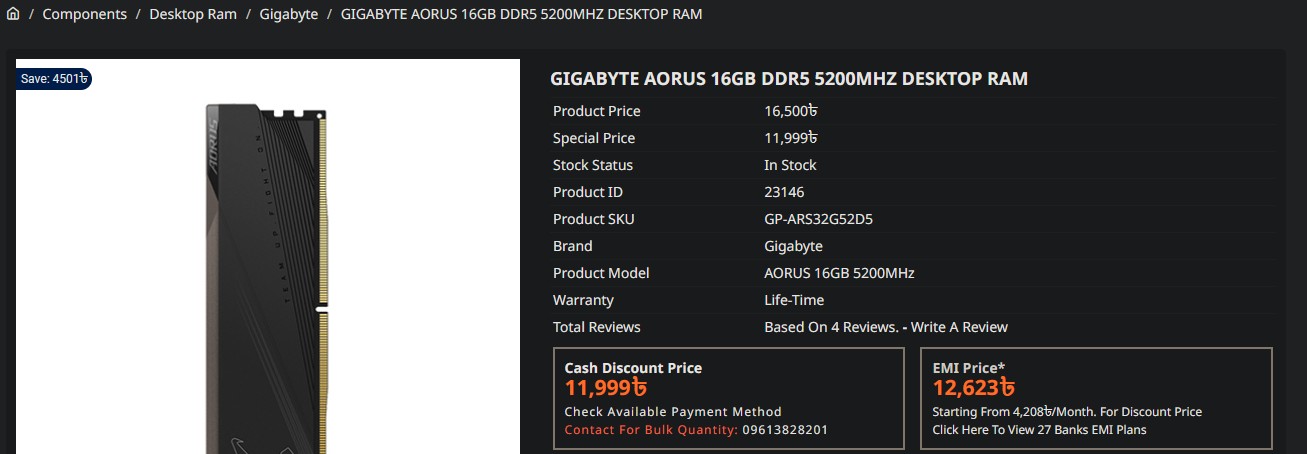Screen dimensions: 1307x454
Task: Click the bulk quantity phone number 09613828201
Action: tap(785, 430)
